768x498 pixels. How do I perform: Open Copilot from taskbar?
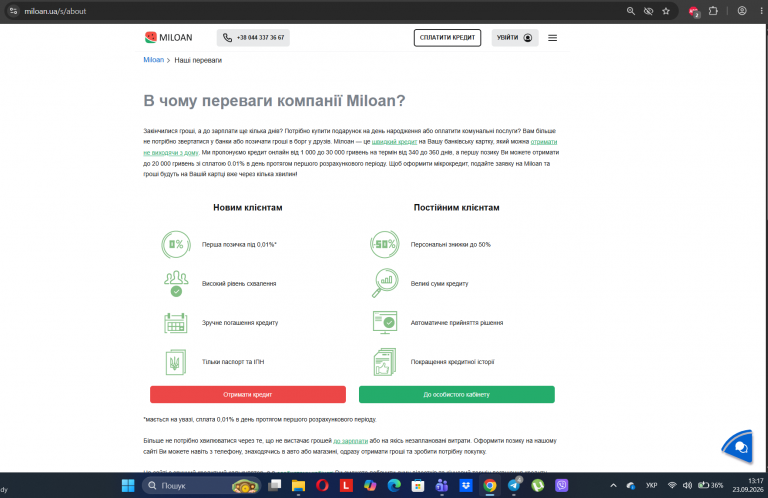[x=370, y=485]
